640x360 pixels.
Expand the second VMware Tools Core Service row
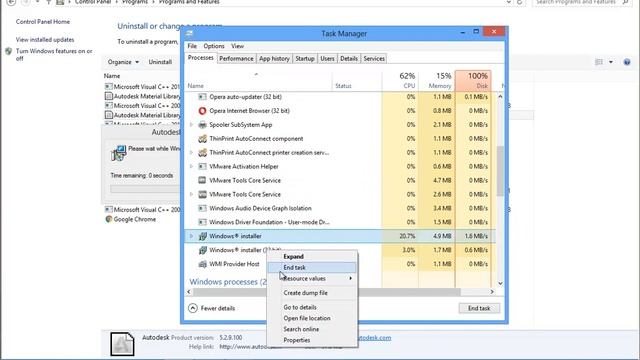tap(191, 194)
